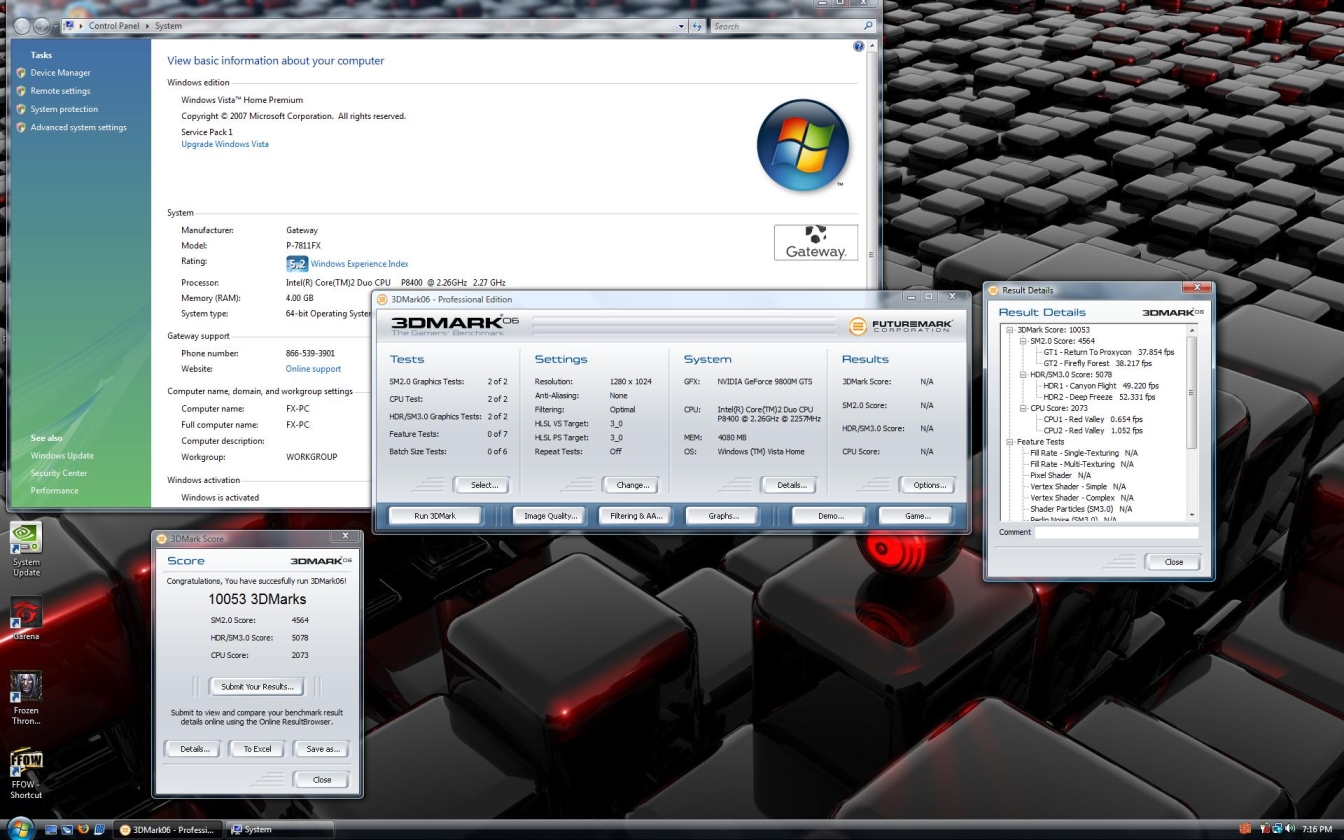Click Result Details window title icon
The height and width of the screenshot is (840, 1344).
click(994, 290)
